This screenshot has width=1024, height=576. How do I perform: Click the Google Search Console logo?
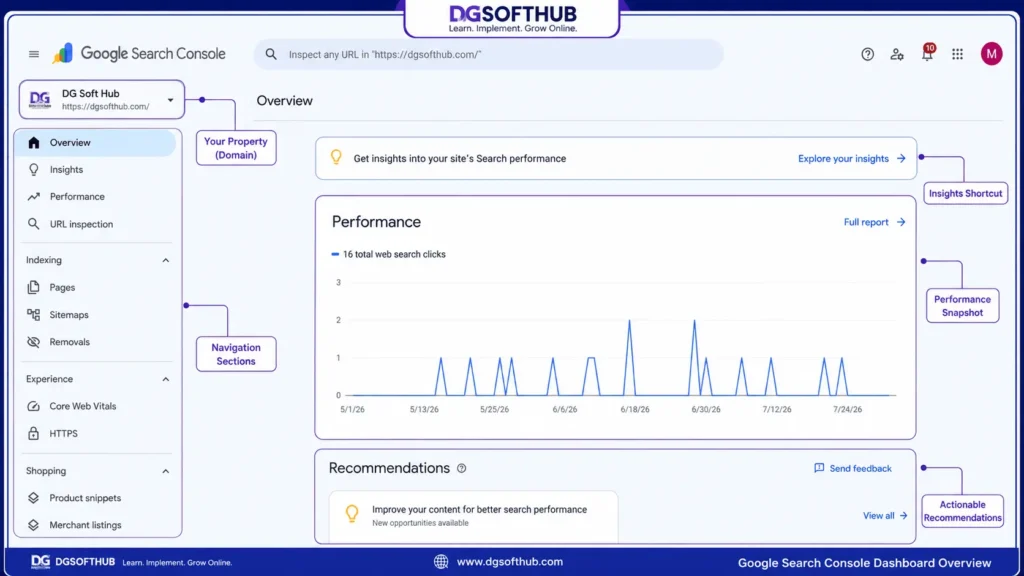click(139, 54)
